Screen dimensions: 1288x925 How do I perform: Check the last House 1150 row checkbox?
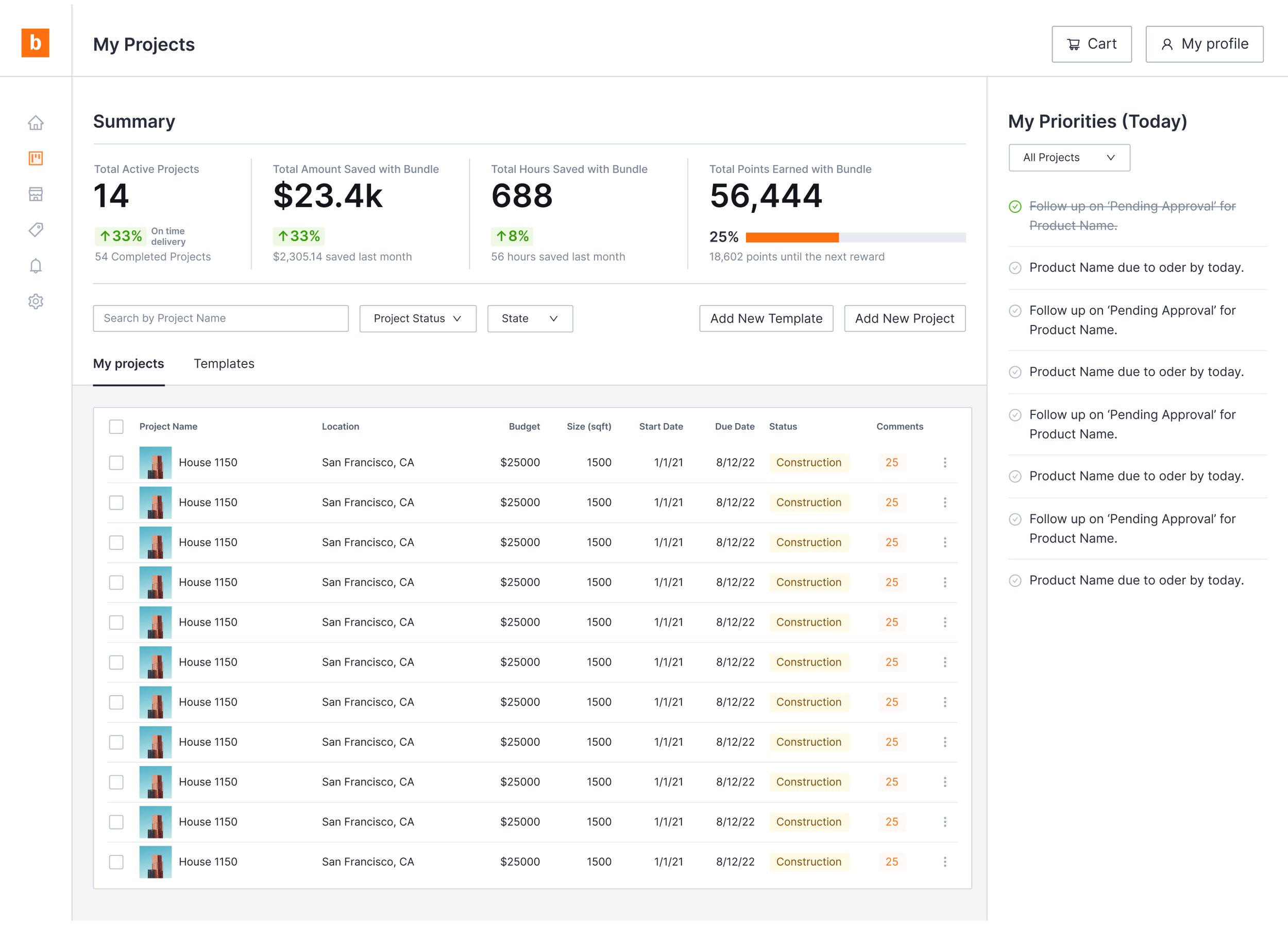pos(116,862)
